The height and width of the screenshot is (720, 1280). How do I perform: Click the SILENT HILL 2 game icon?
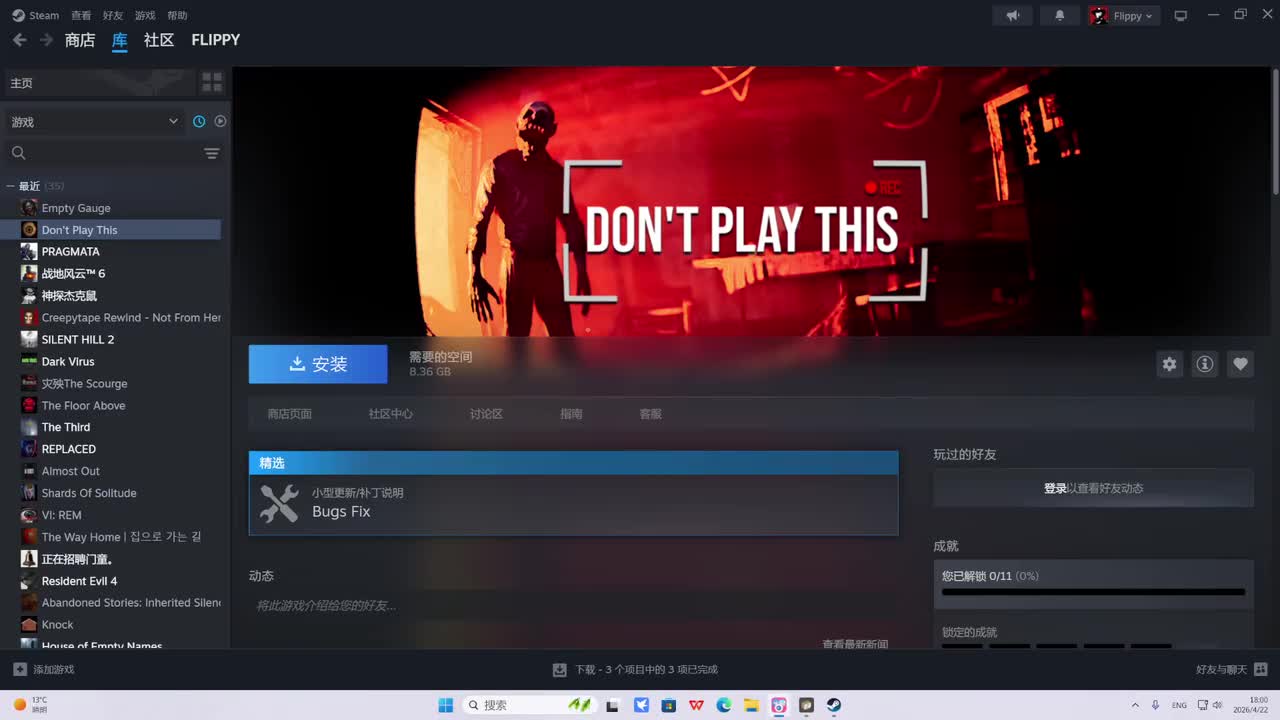[29, 339]
